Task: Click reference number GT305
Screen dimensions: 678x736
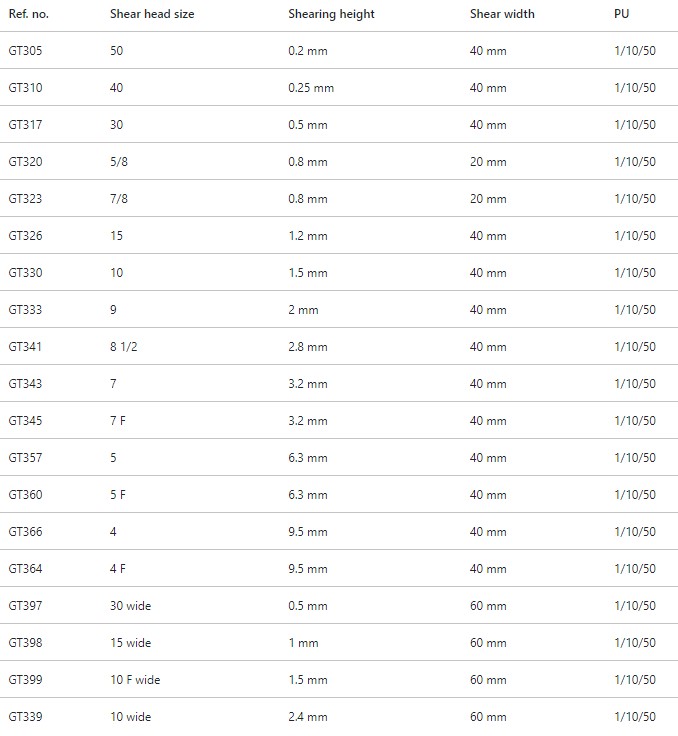Action: click(x=25, y=51)
